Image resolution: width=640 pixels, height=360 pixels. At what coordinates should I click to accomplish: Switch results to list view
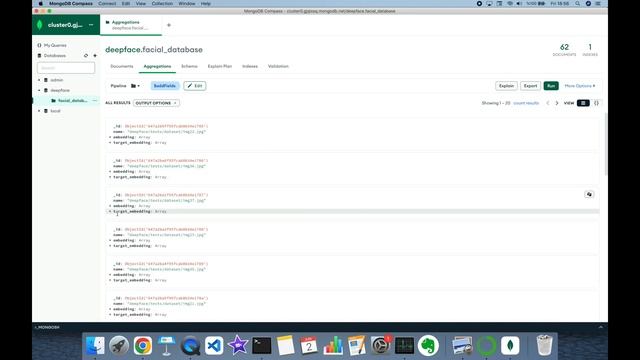pos(583,103)
